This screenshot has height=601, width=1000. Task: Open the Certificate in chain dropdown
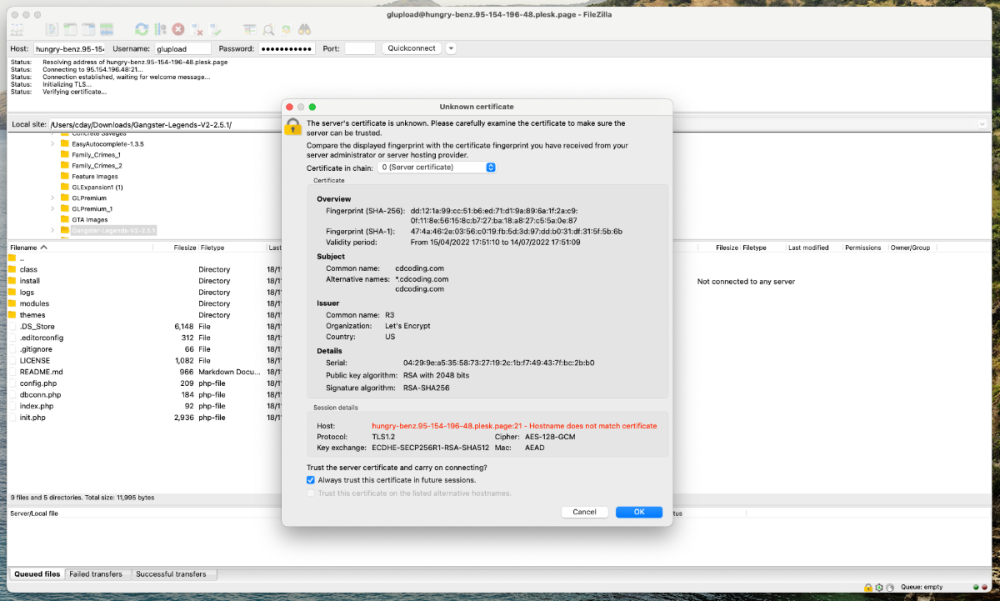pos(440,167)
